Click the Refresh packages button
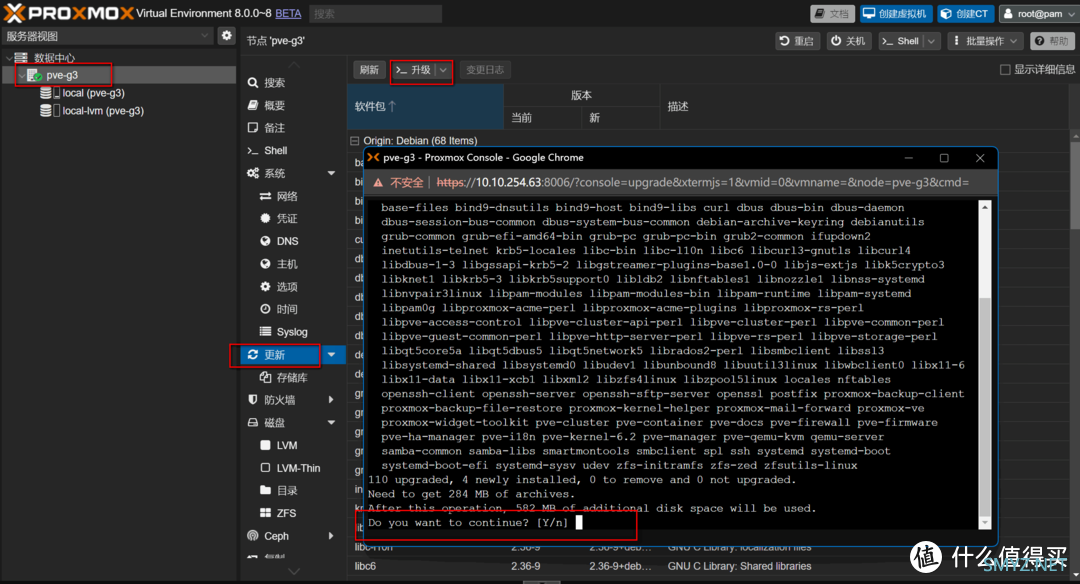1080x584 pixels. (x=369, y=70)
